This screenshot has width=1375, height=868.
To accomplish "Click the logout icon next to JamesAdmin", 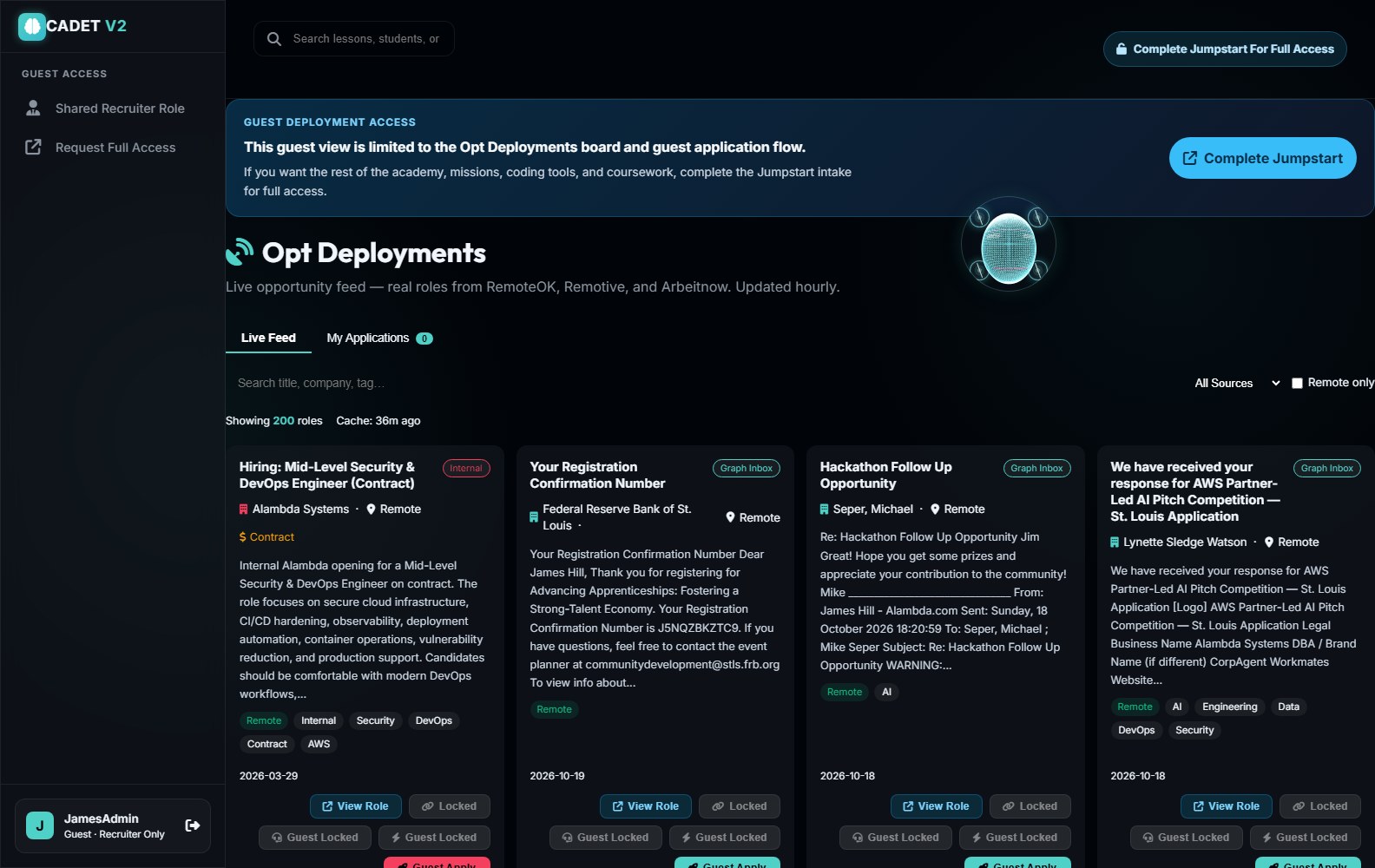I will (193, 825).
